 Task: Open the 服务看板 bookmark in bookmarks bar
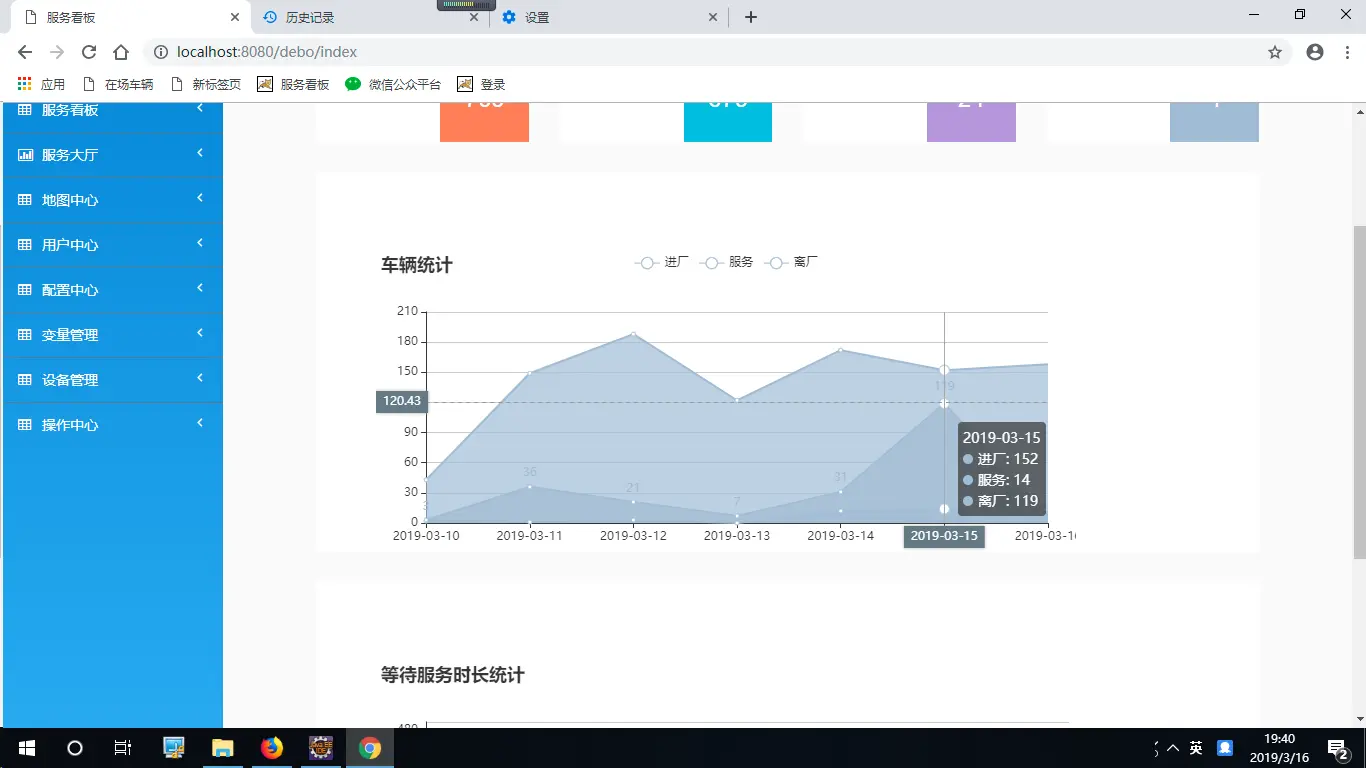293,84
